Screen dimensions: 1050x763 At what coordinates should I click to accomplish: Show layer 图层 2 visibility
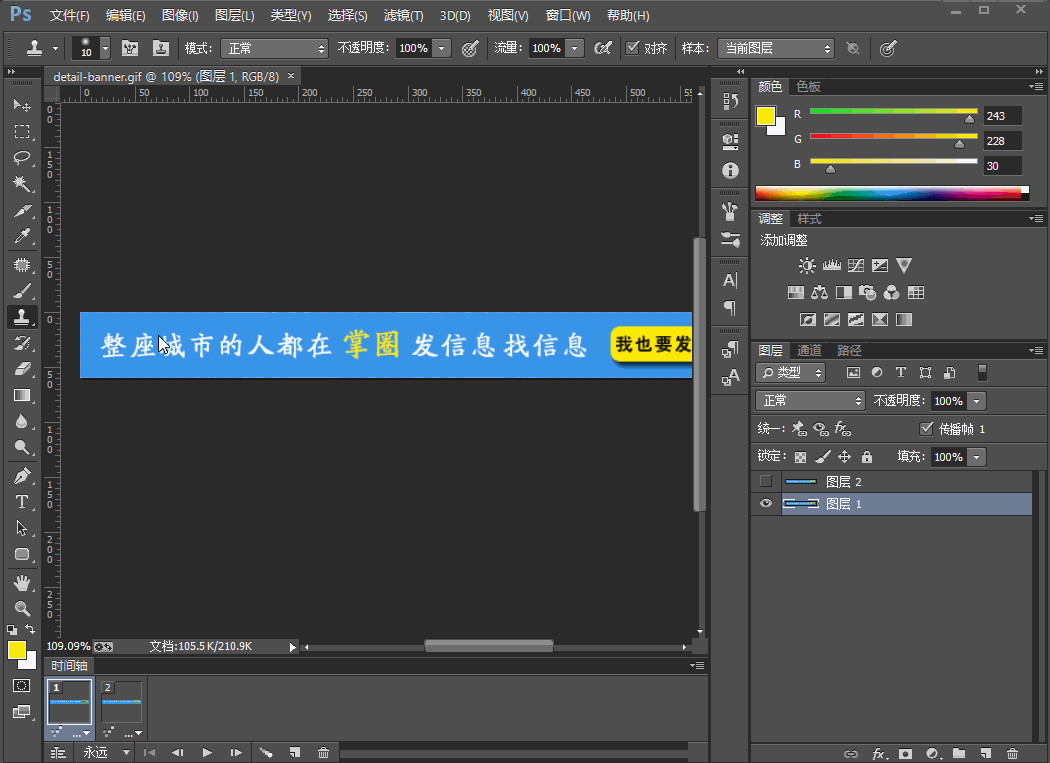tap(766, 481)
